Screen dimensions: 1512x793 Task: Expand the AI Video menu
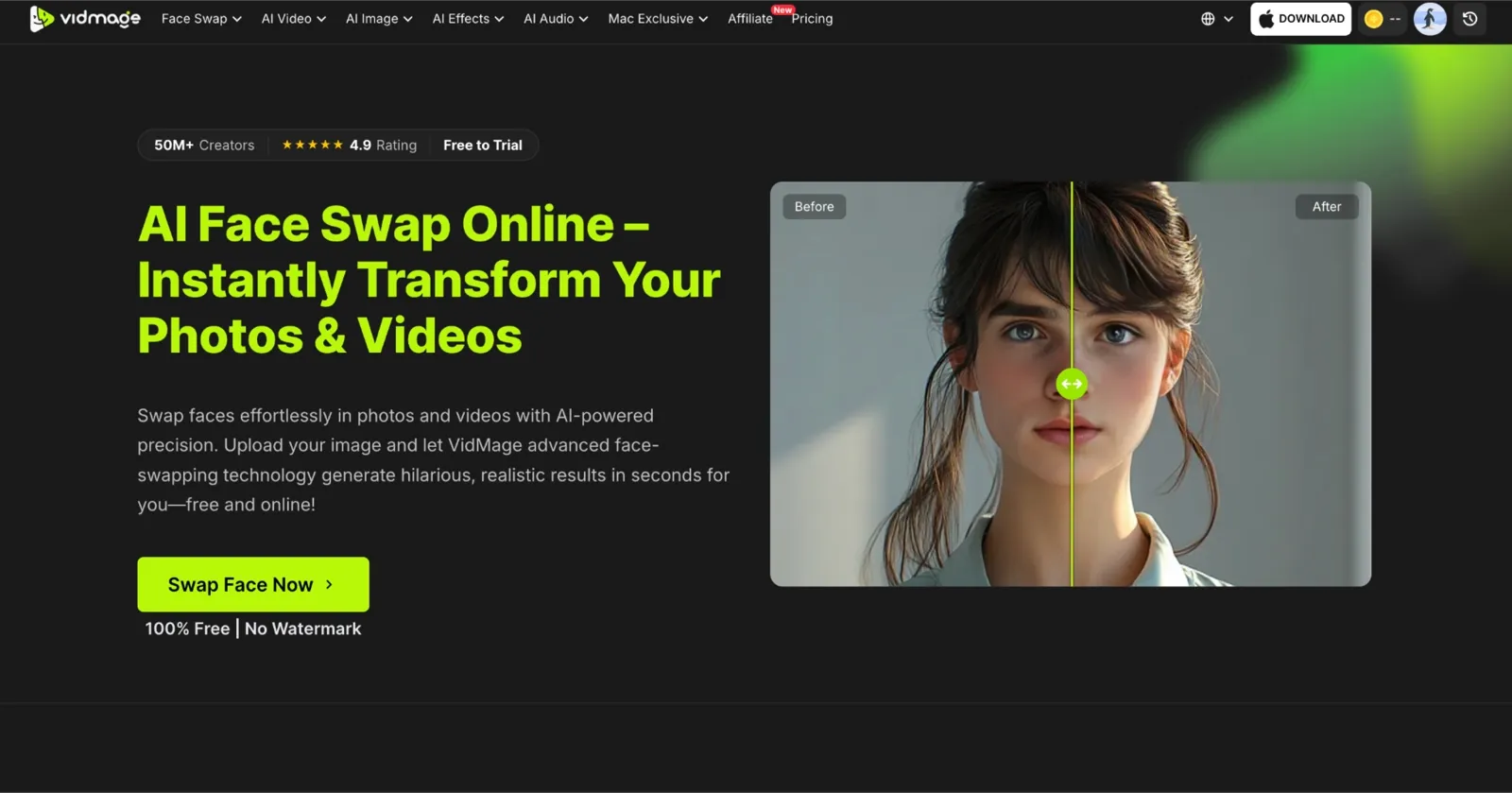point(293,19)
